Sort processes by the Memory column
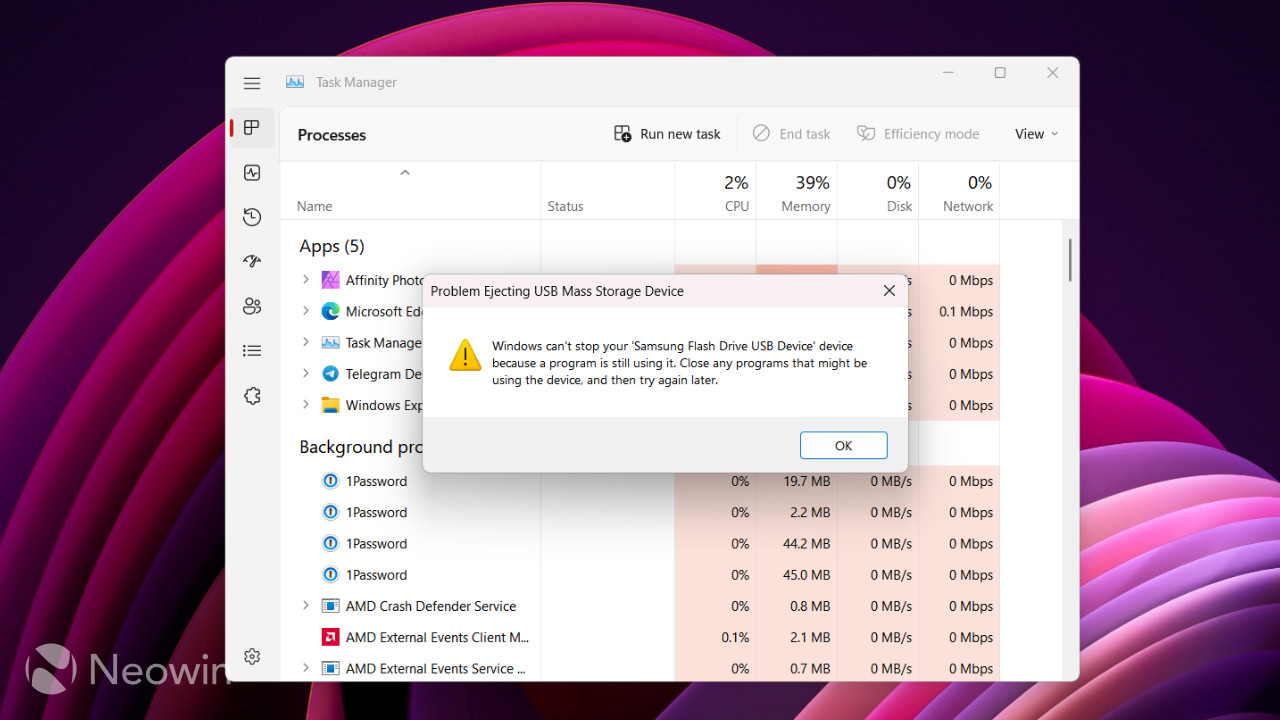This screenshot has height=720, width=1280. pos(806,206)
